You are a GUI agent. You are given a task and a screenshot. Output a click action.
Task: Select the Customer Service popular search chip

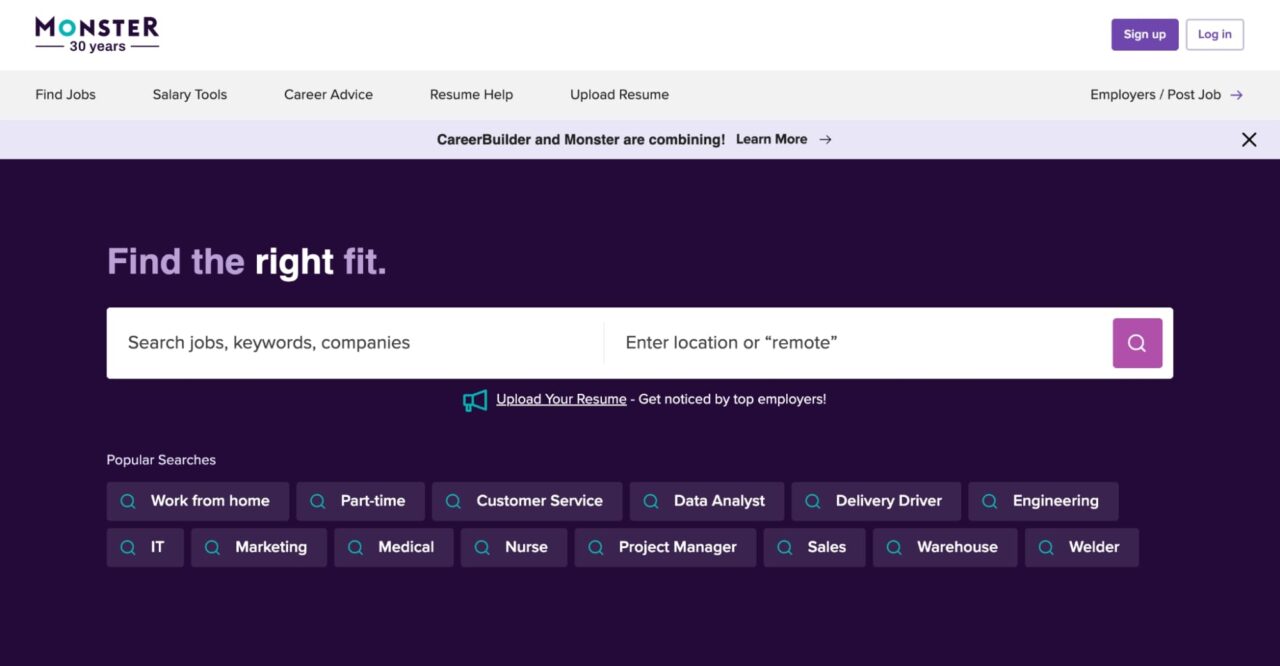click(527, 500)
